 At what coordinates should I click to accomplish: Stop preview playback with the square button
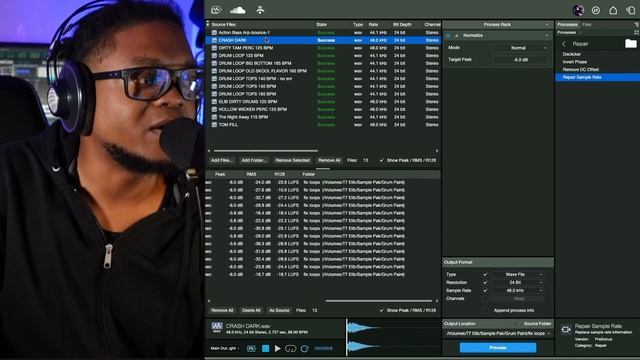coord(265,348)
